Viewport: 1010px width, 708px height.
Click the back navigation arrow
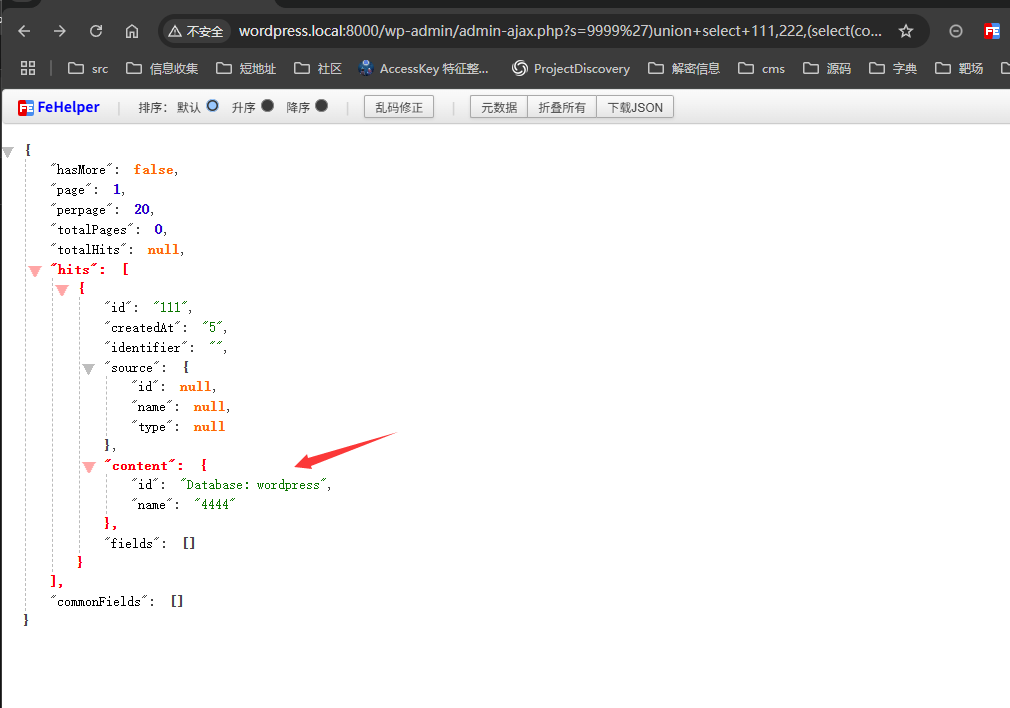[x=22, y=31]
